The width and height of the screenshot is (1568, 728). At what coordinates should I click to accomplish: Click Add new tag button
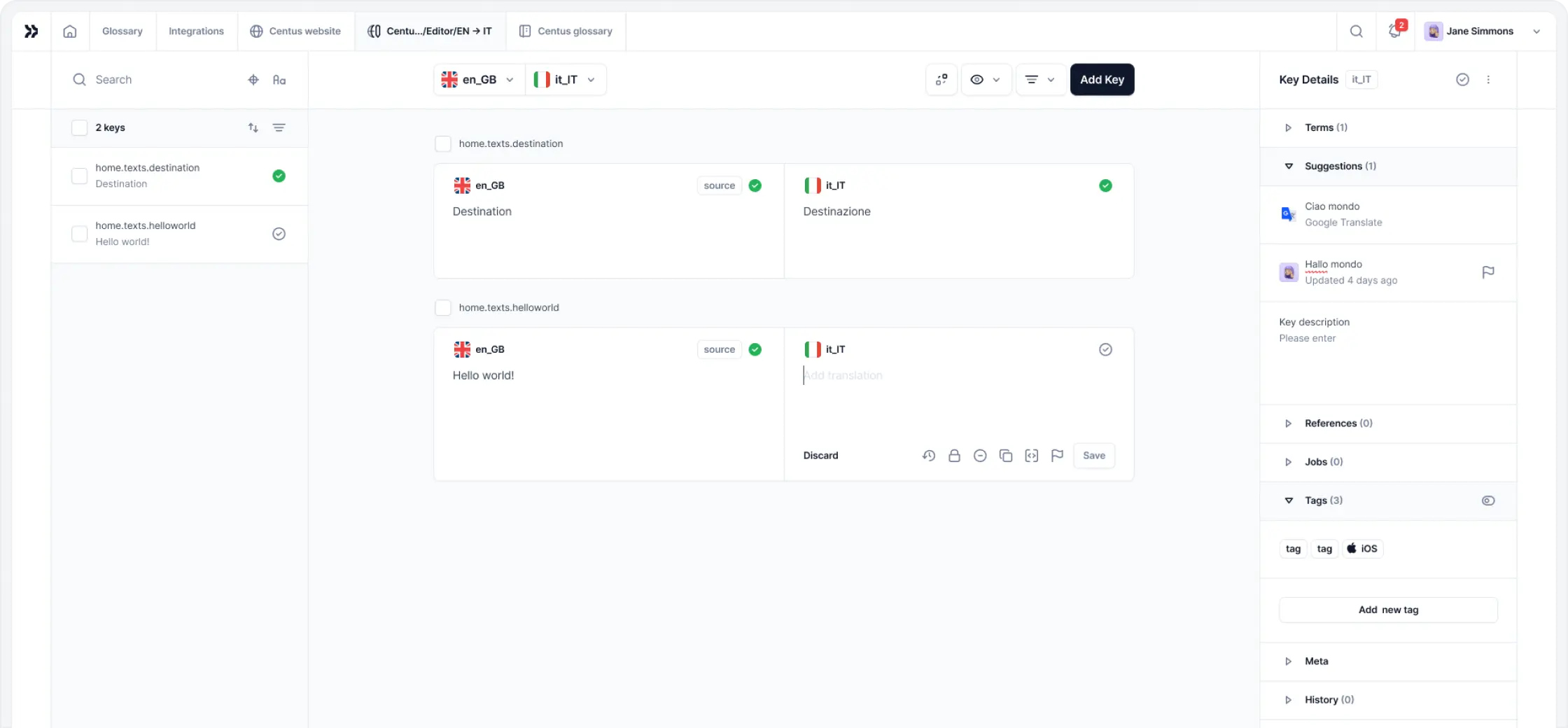[x=1388, y=610]
